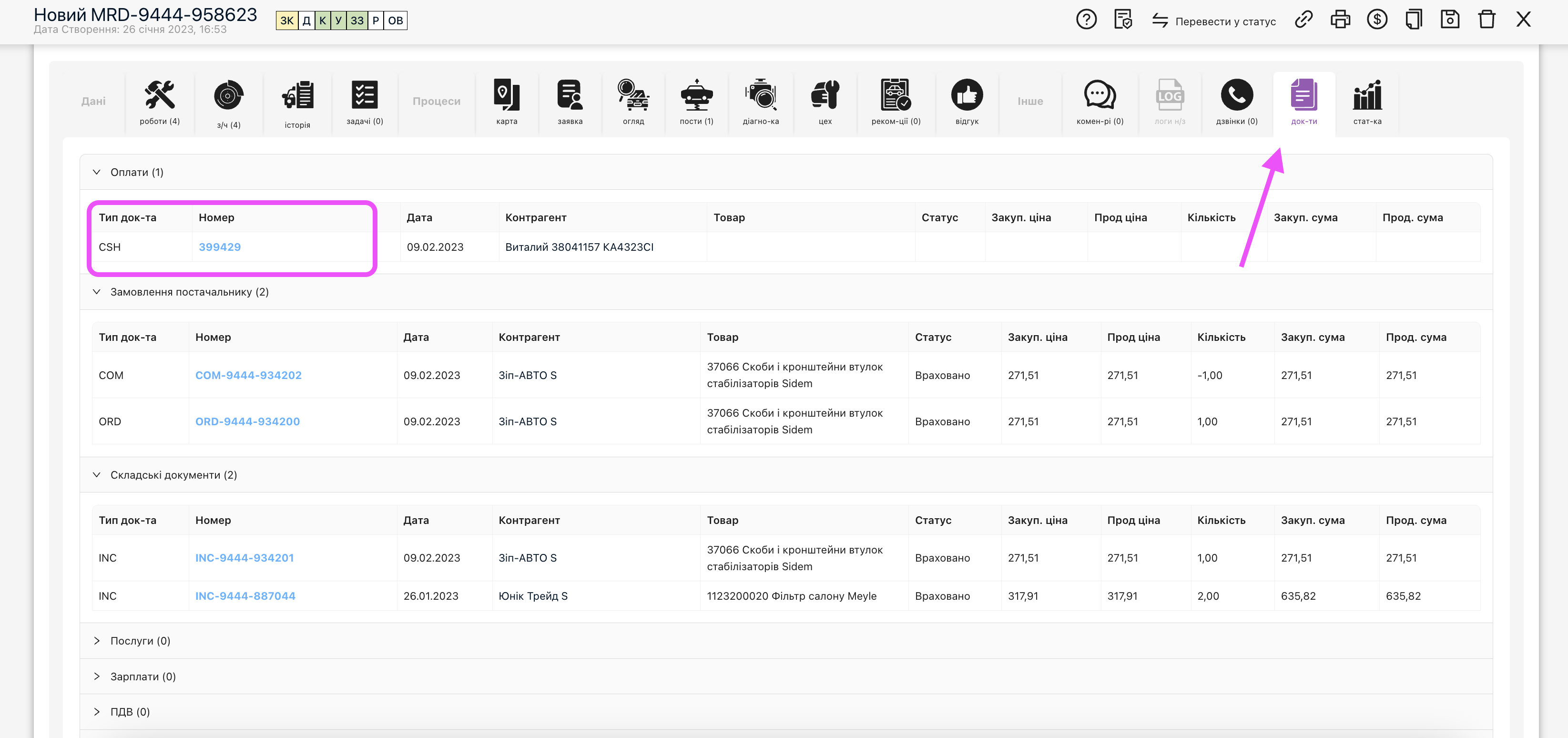Switch to the роботи (4) tab

coord(160,102)
